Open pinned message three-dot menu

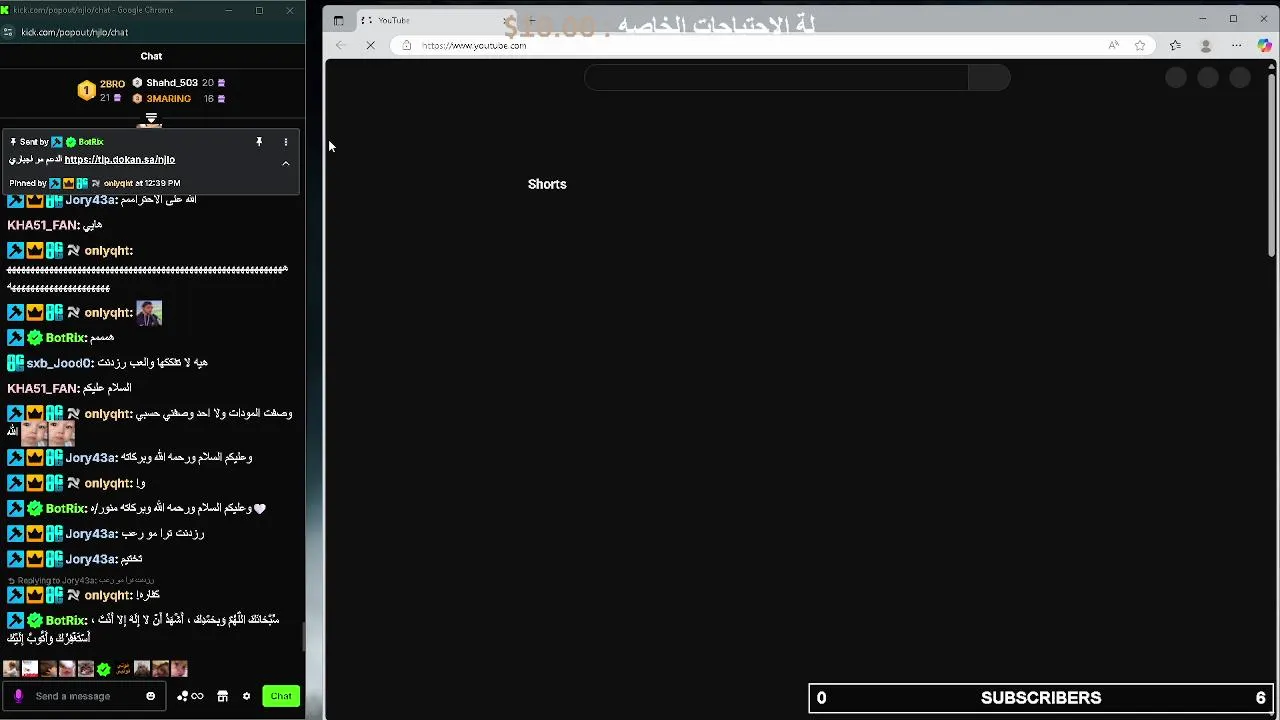[285, 142]
